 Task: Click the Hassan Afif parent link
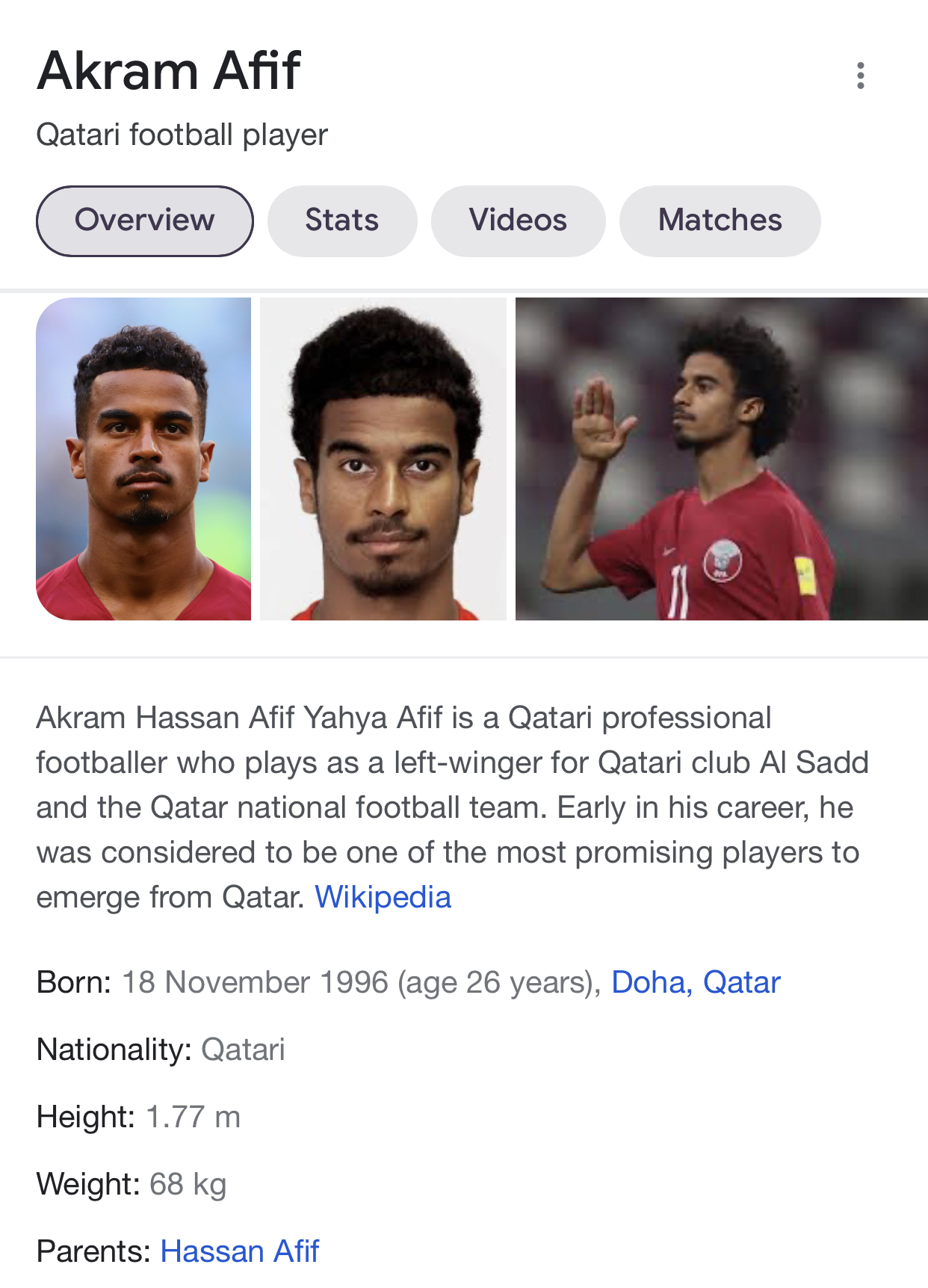point(240,1251)
